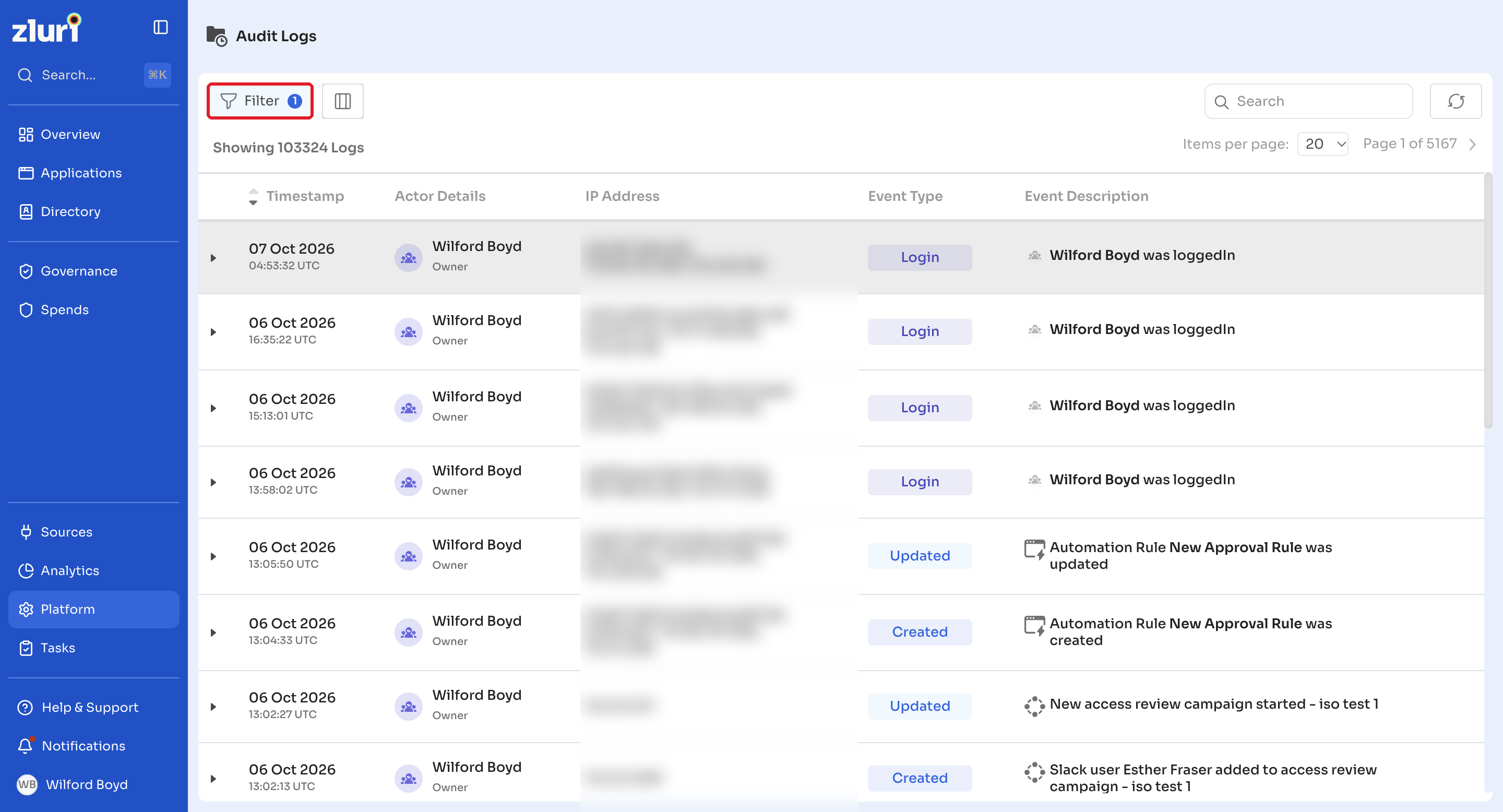Screen dimensions: 1503x812
Task: Open the Filter button
Action: coord(260,101)
